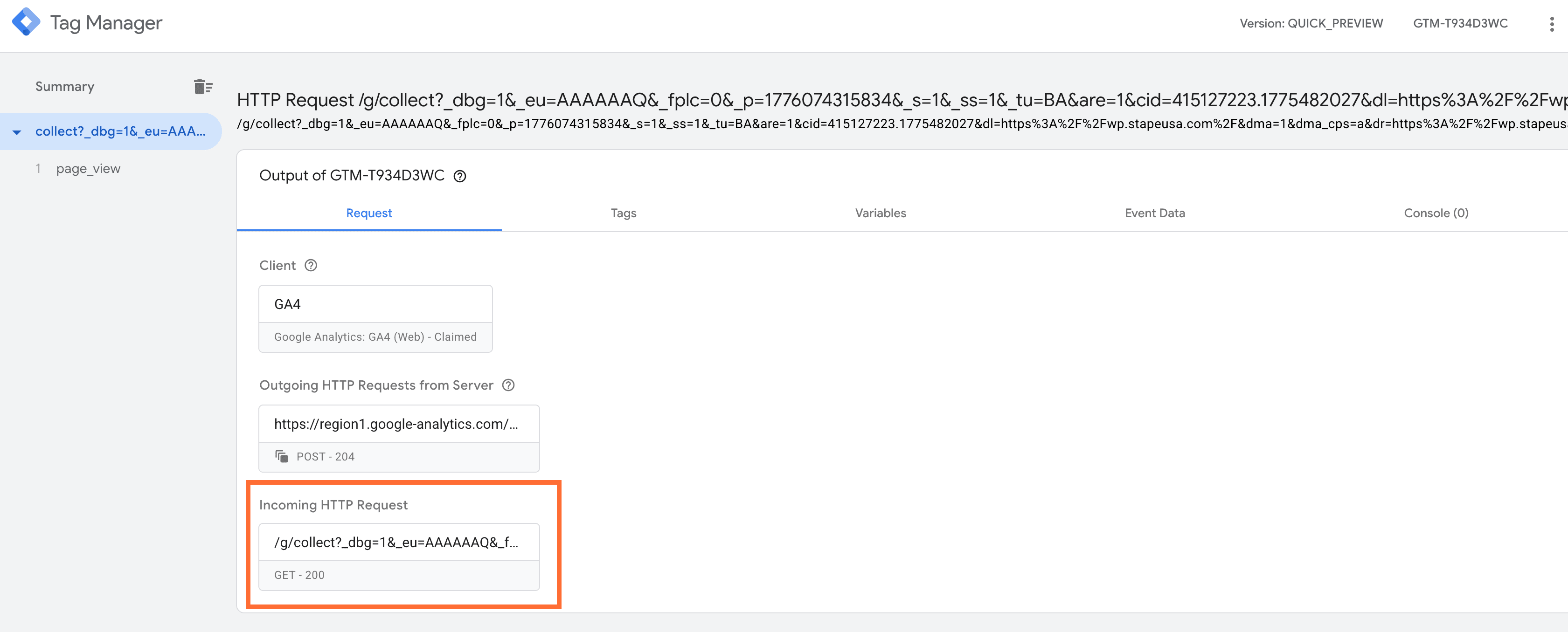Click help icon near Outgoing HTTP Requests from Server
The image size is (1568, 632).
click(x=509, y=385)
